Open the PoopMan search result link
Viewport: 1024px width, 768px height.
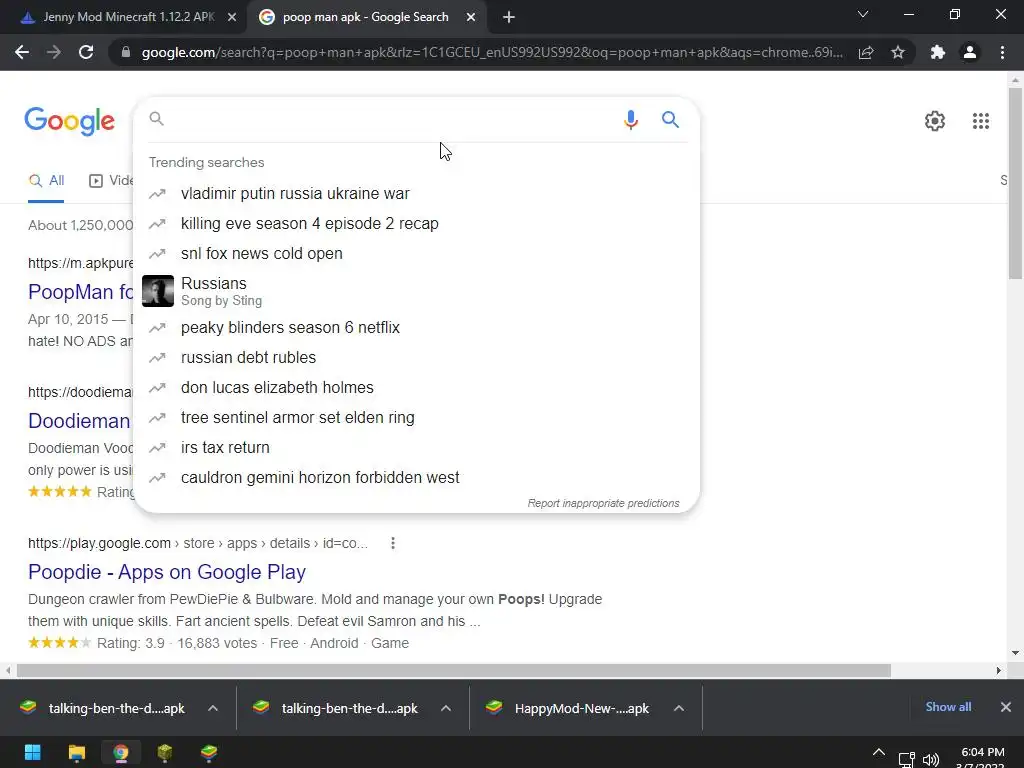pos(80,292)
